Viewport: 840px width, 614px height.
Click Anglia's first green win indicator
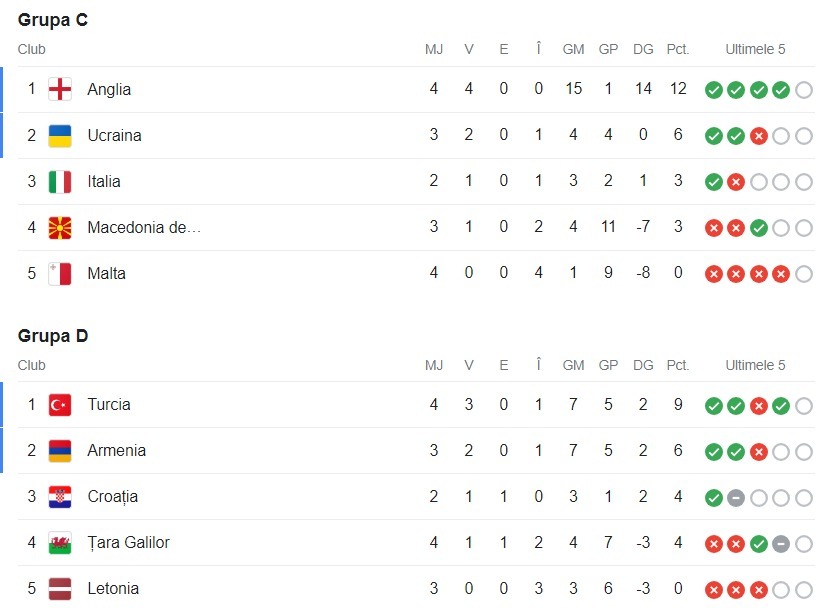point(713,90)
